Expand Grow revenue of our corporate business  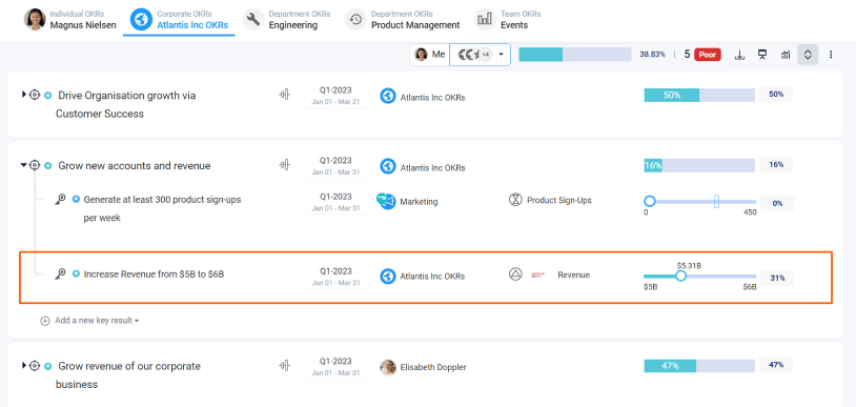click(24, 365)
